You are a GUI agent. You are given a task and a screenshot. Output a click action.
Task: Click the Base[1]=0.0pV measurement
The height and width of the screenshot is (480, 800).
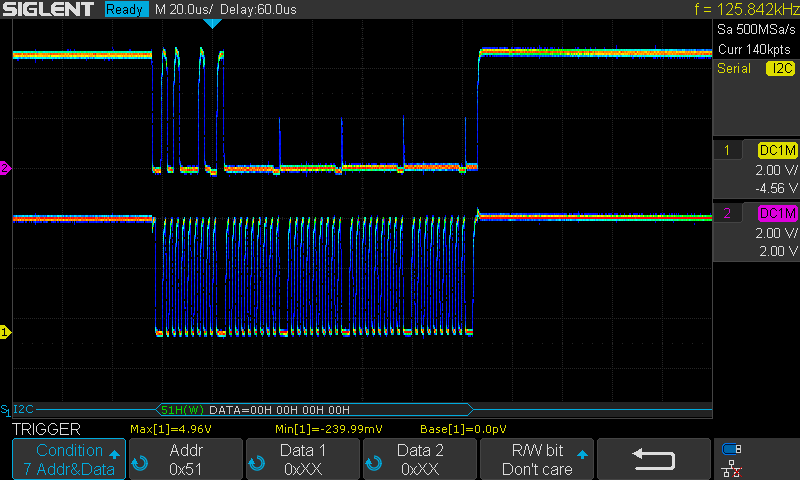pos(463,429)
